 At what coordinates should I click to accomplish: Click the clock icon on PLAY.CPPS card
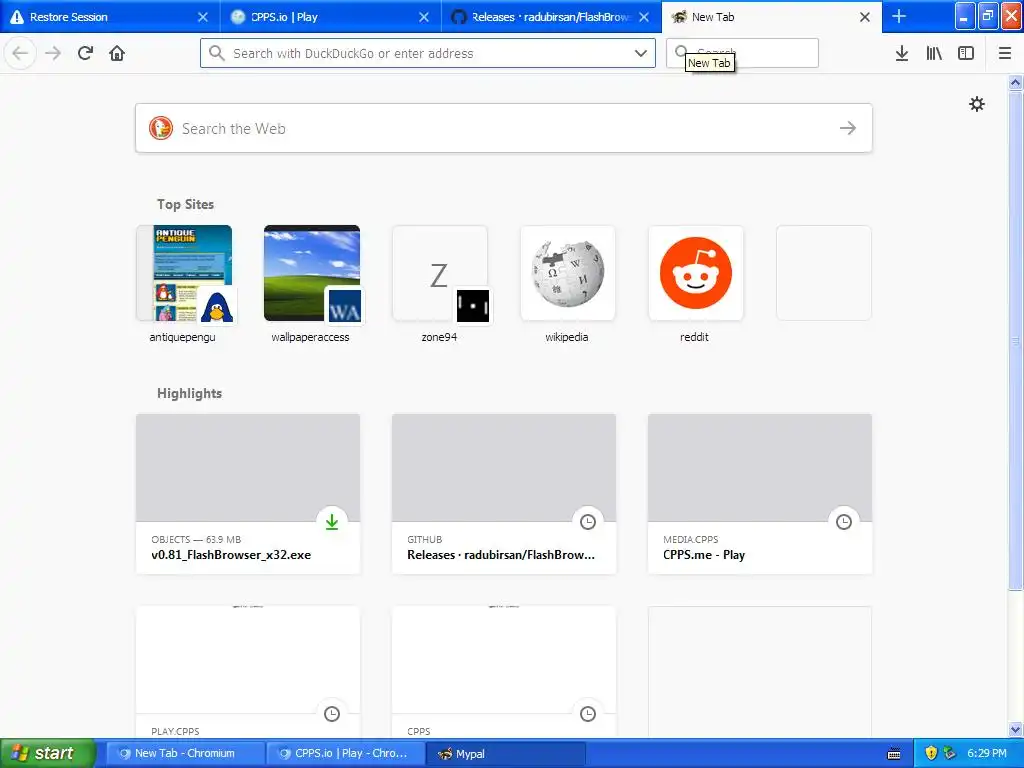click(x=332, y=713)
